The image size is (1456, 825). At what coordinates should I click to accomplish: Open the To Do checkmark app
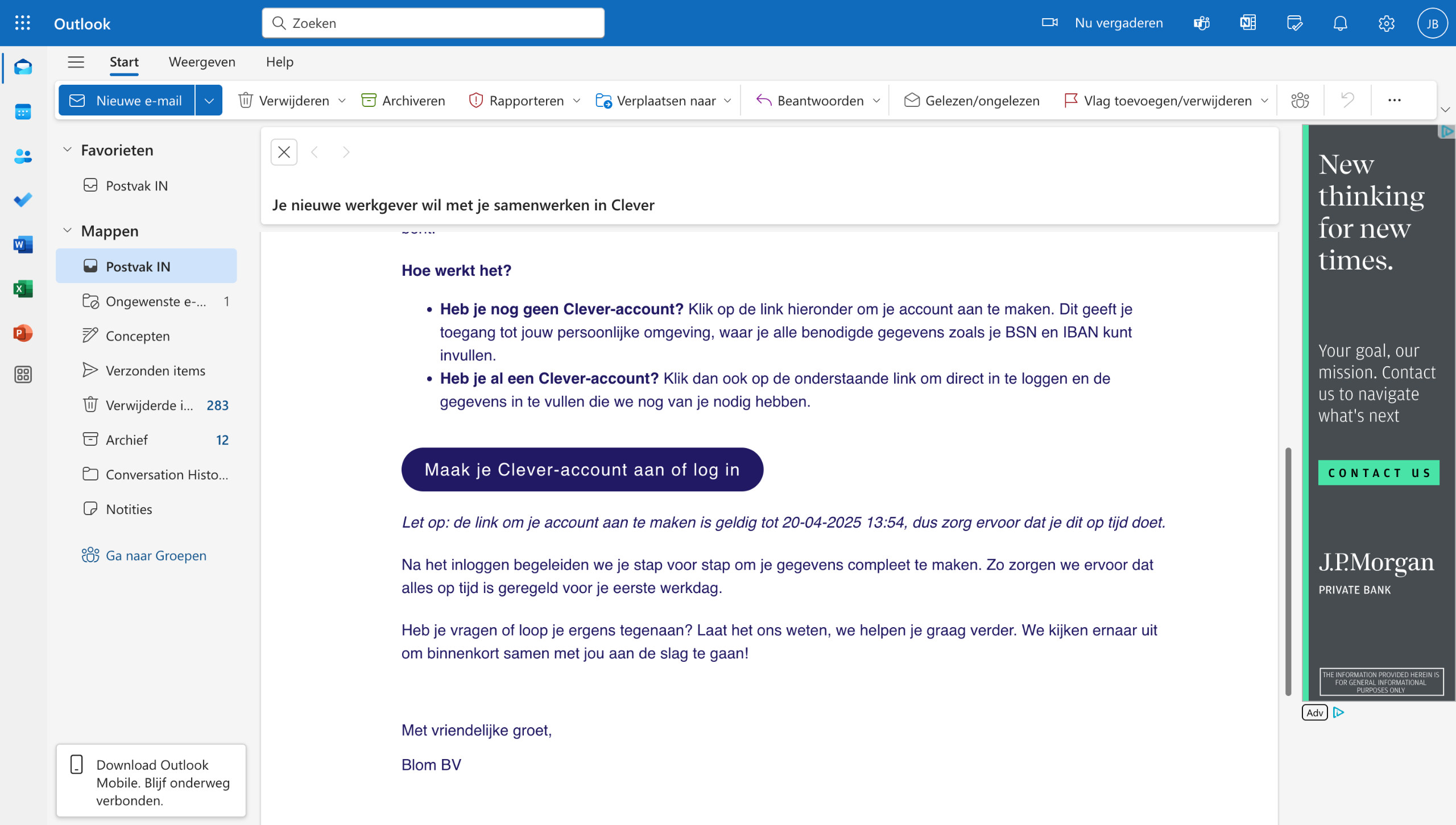point(23,200)
